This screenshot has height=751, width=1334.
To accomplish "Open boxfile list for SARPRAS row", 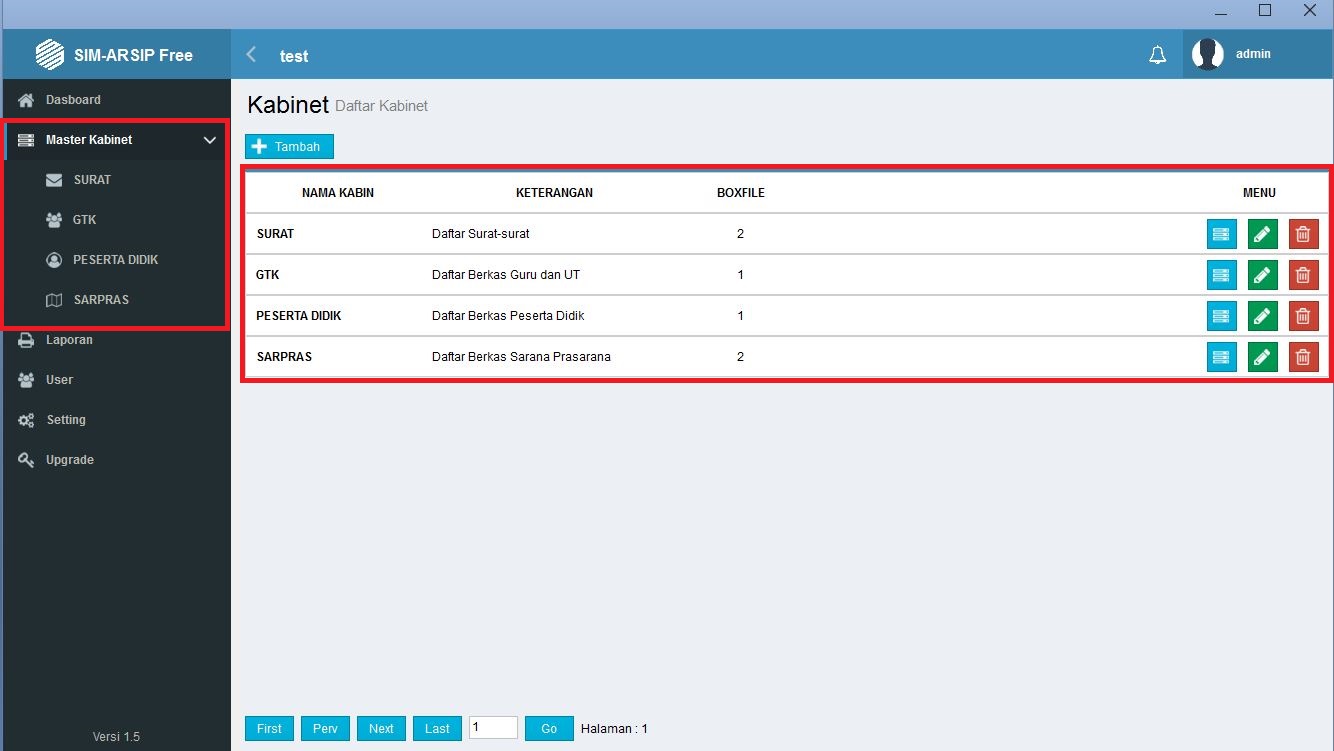I will pyautogui.click(x=1221, y=357).
